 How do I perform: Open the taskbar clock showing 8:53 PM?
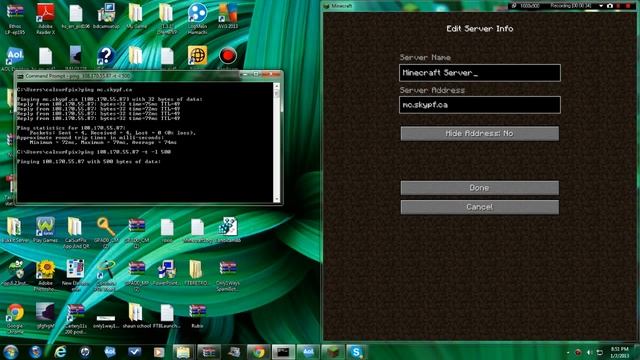pos(620,352)
